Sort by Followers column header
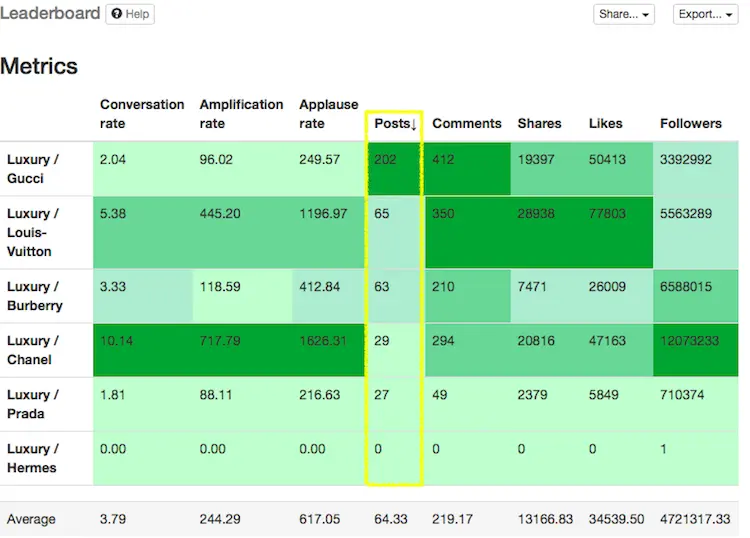The height and width of the screenshot is (538, 750). (x=691, y=123)
